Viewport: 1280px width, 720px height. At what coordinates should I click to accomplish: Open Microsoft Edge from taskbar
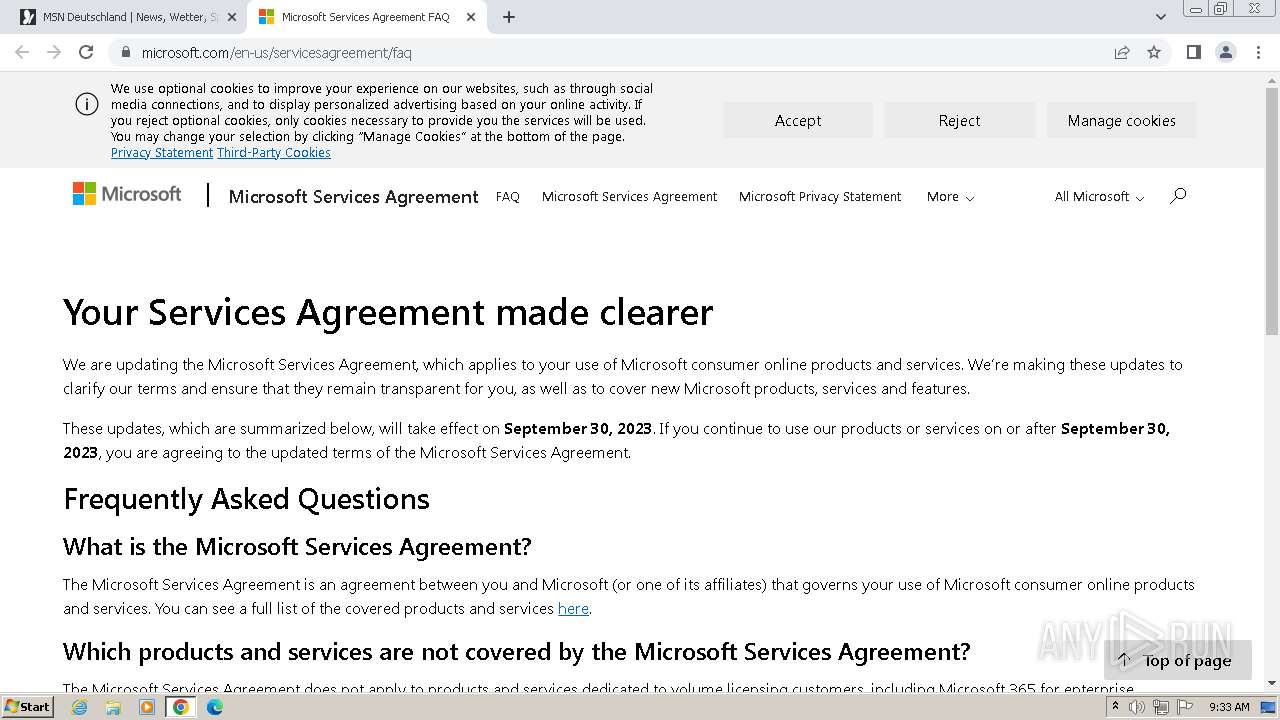point(215,707)
